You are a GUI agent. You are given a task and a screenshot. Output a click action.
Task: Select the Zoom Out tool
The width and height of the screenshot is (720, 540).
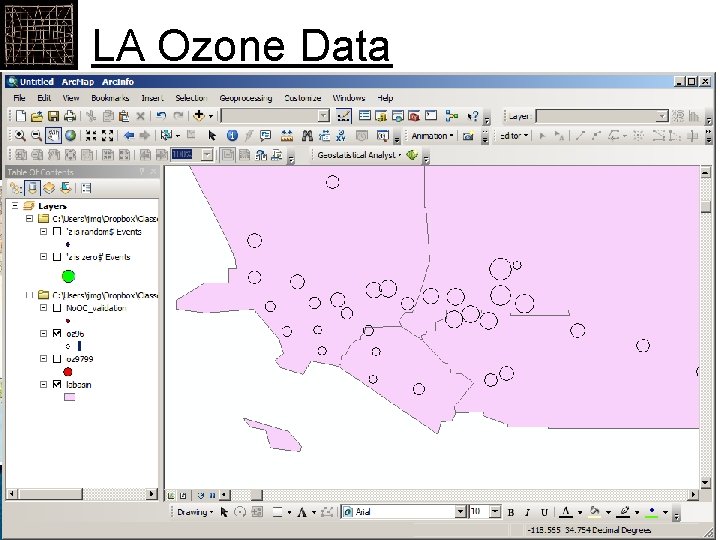click(36, 135)
